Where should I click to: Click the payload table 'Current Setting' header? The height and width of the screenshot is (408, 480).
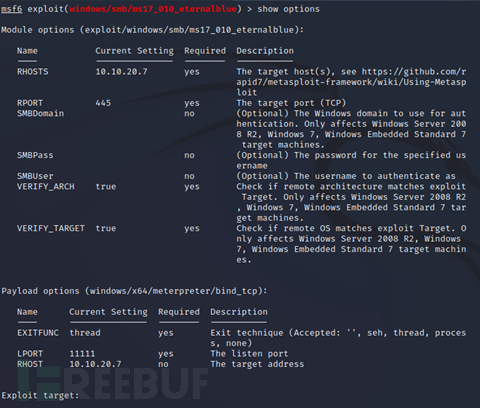[108, 312]
